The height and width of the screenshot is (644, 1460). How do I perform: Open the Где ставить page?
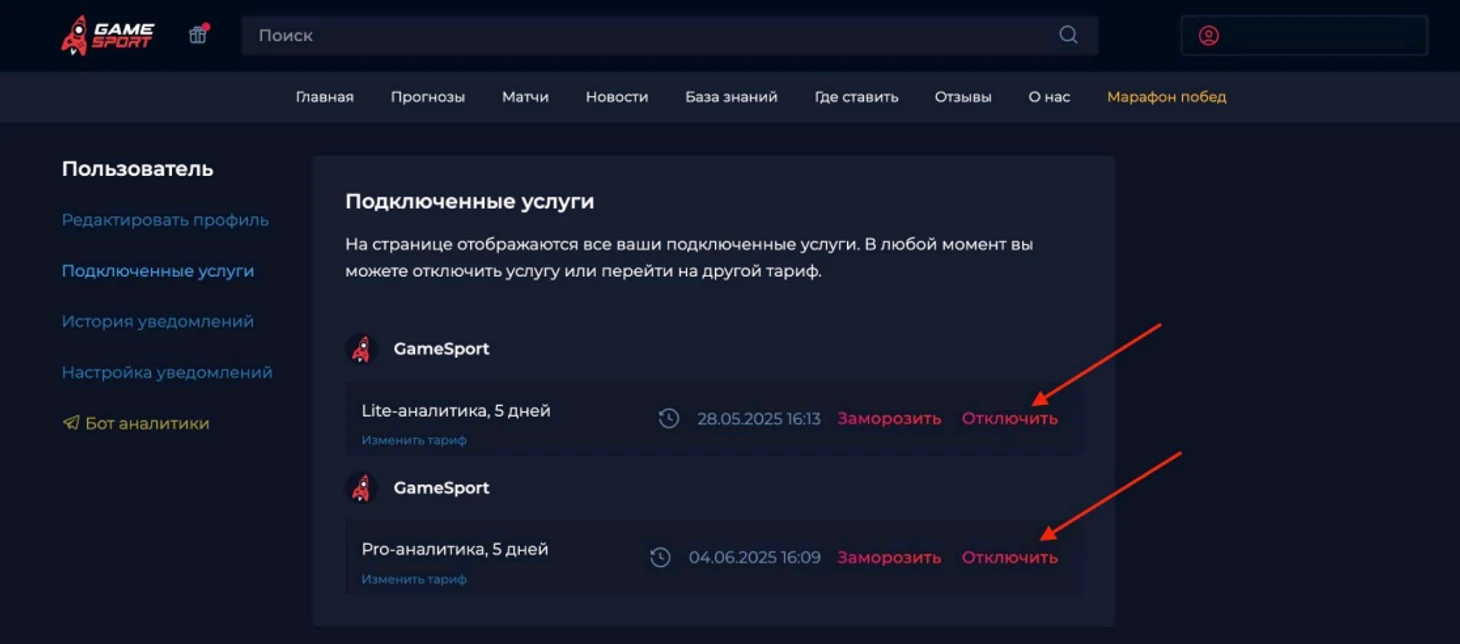(x=856, y=97)
